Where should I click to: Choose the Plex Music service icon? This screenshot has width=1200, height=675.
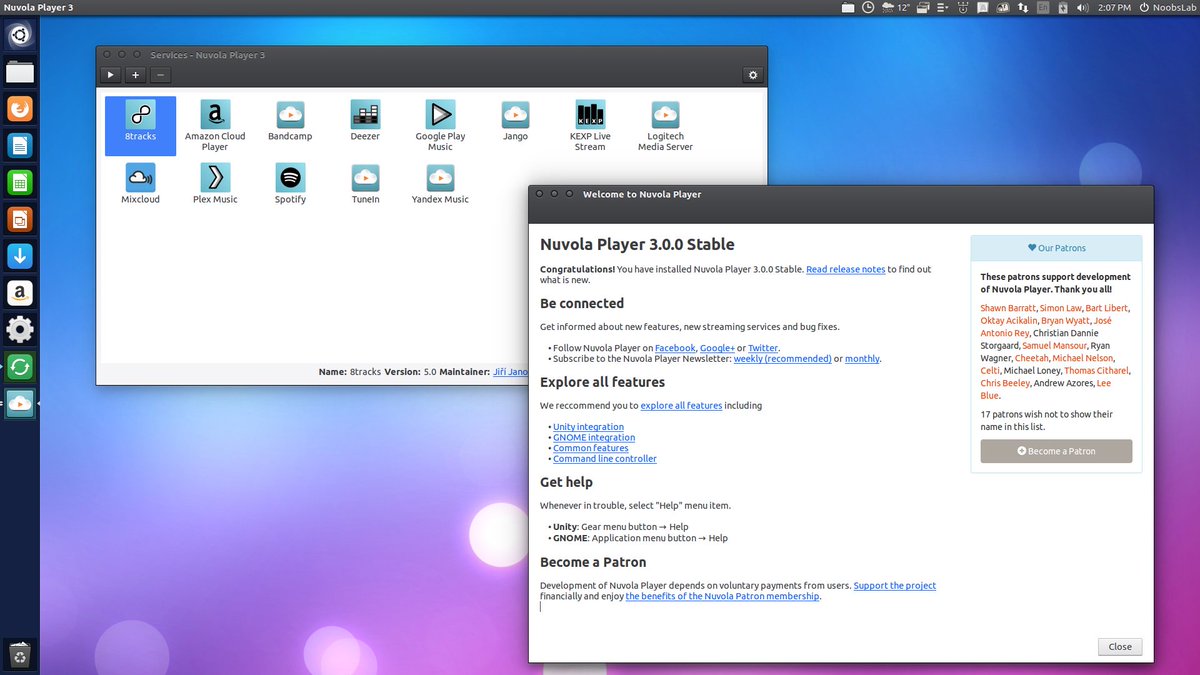click(215, 184)
